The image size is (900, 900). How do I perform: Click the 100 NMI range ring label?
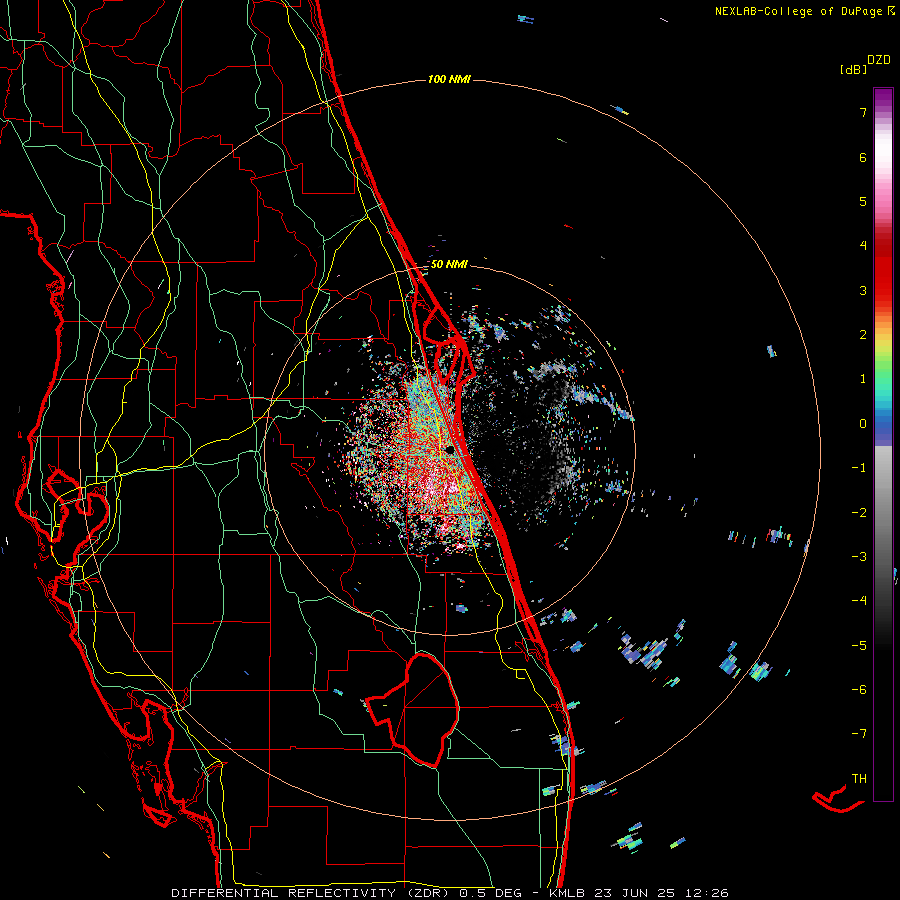449,79
